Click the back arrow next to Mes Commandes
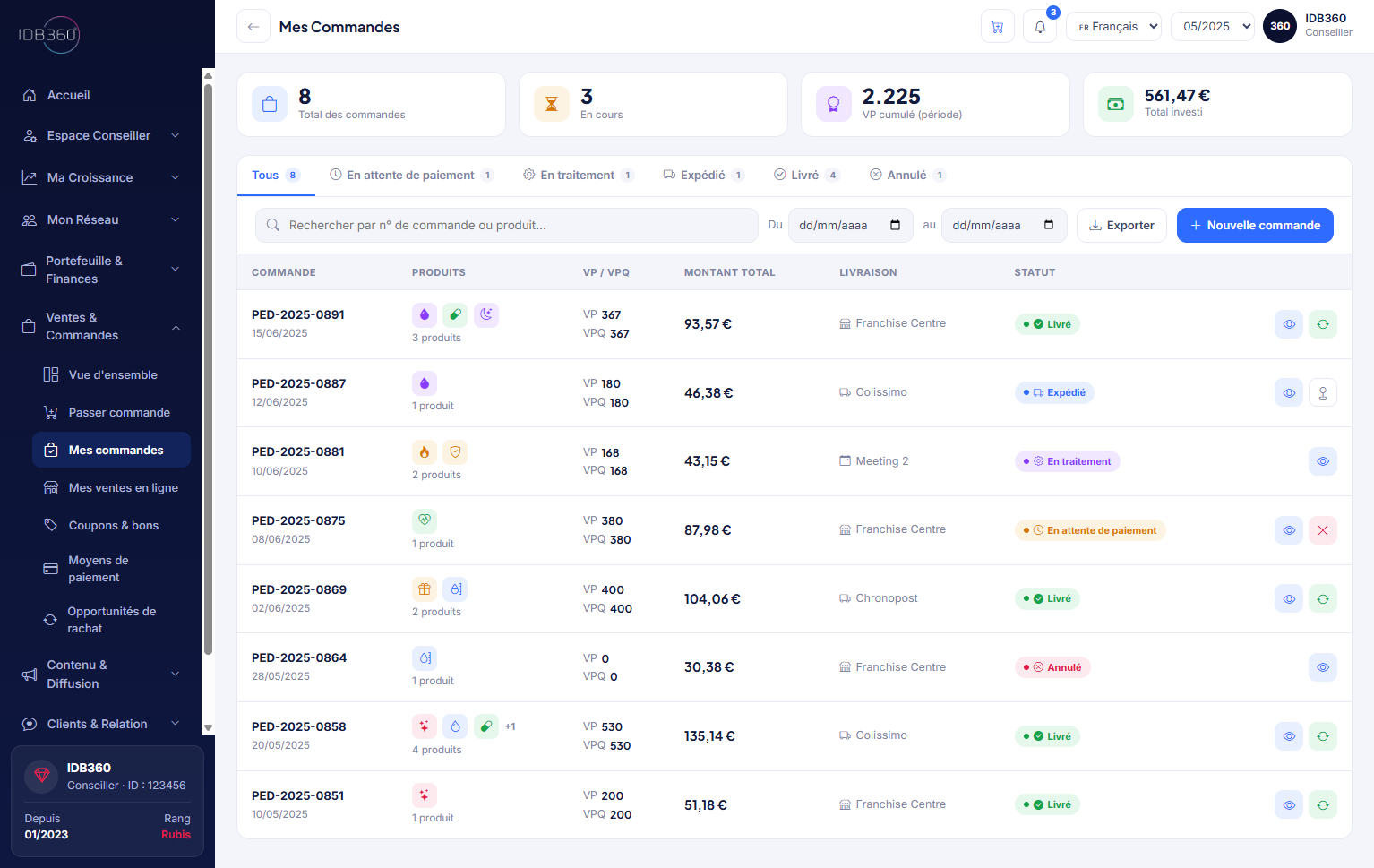The image size is (1374, 868). tap(253, 27)
